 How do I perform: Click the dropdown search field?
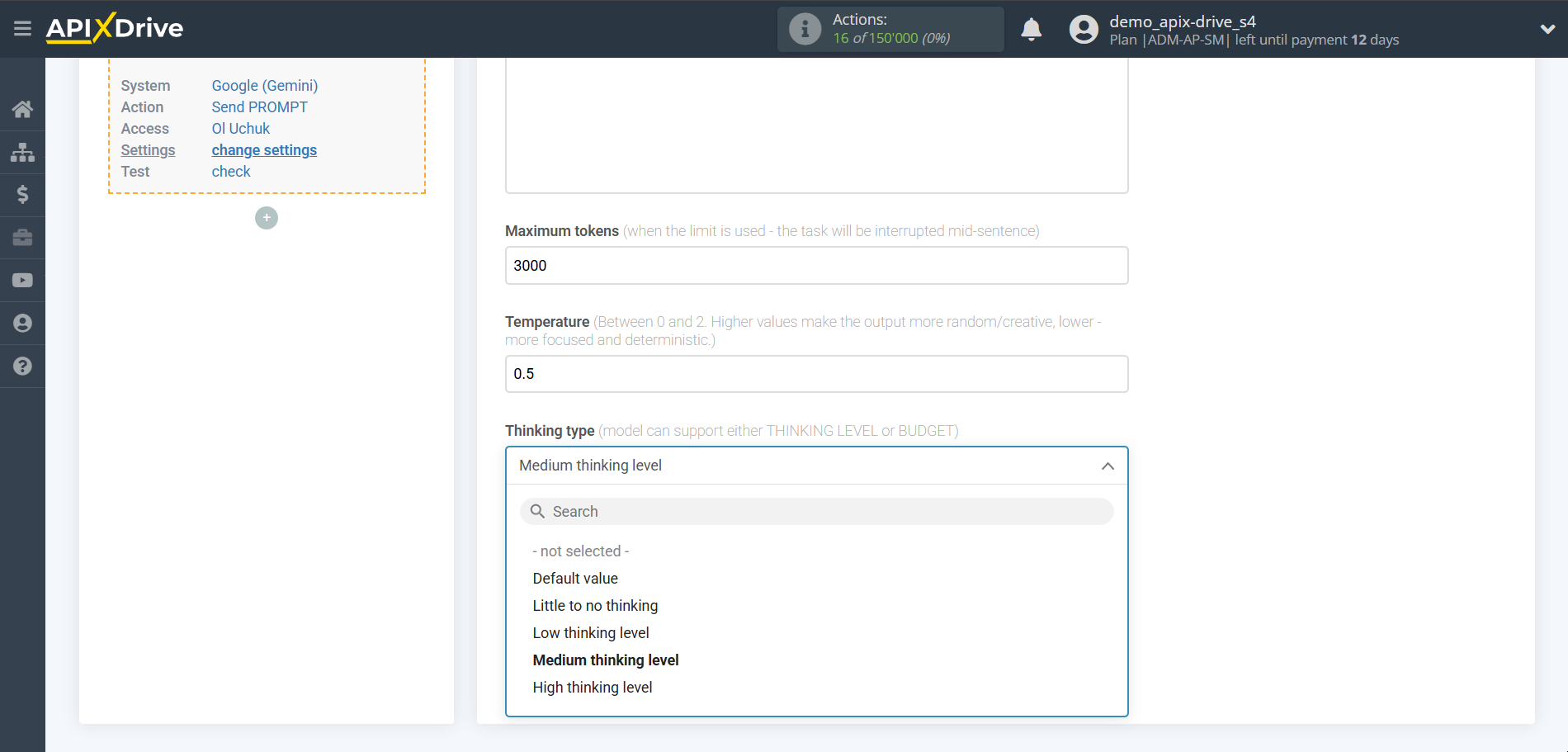click(x=816, y=511)
